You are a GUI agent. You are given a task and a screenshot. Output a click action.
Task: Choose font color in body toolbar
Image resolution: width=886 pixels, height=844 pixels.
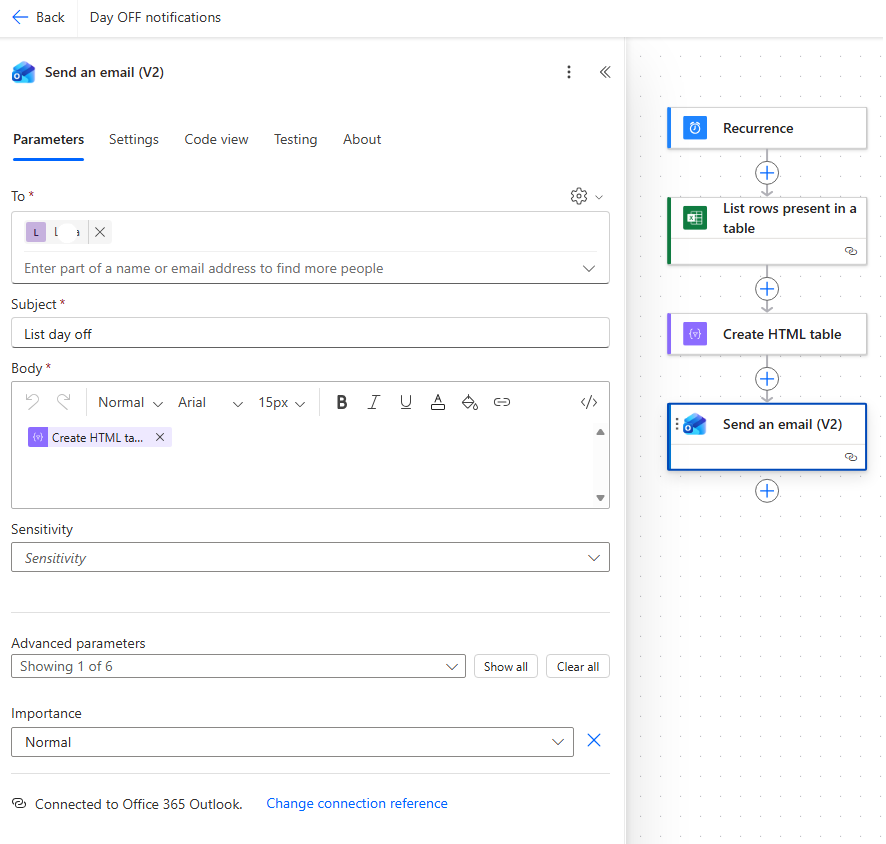coord(437,402)
